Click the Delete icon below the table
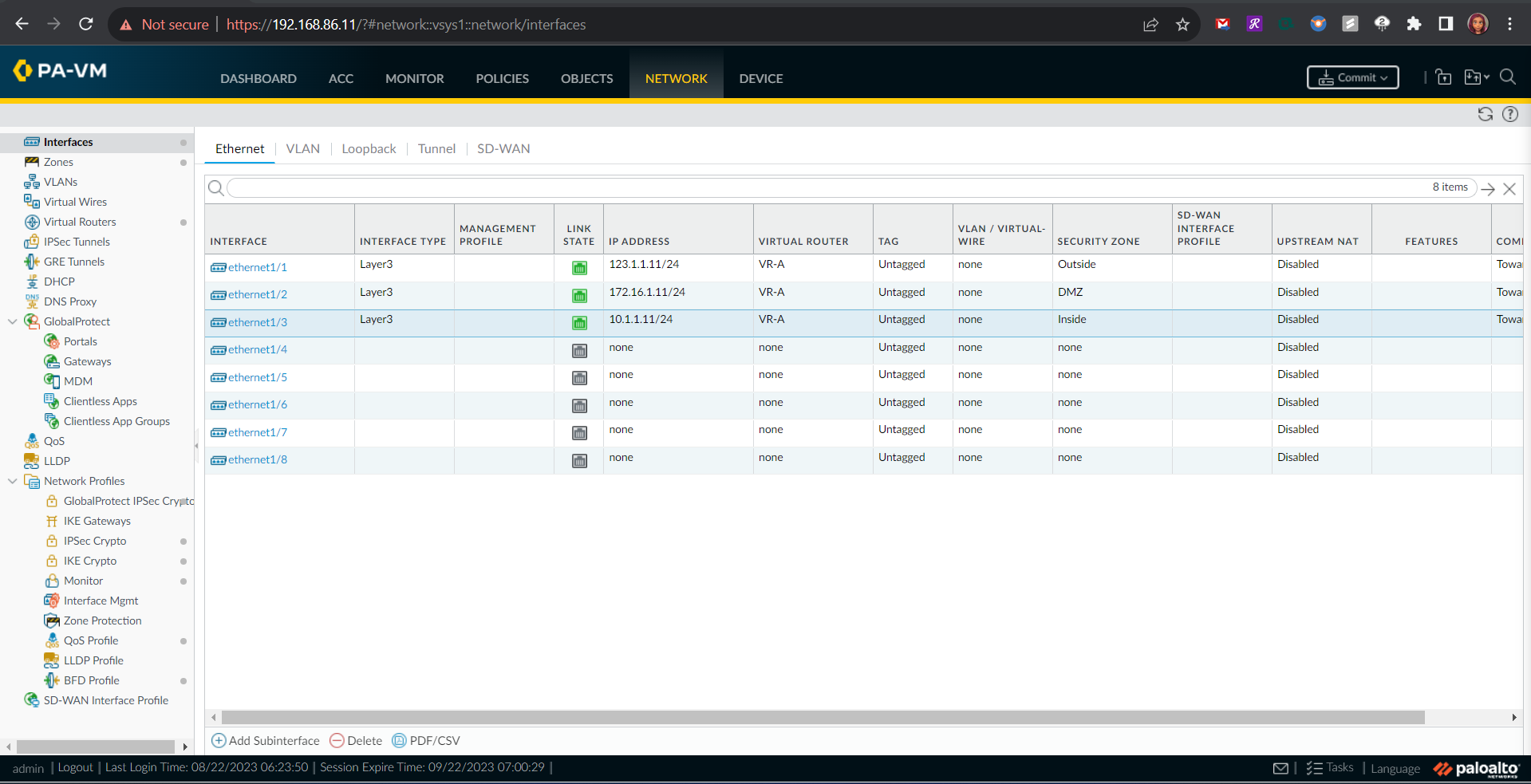Viewport: 1531px width, 784px height. (x=355, y=740)
